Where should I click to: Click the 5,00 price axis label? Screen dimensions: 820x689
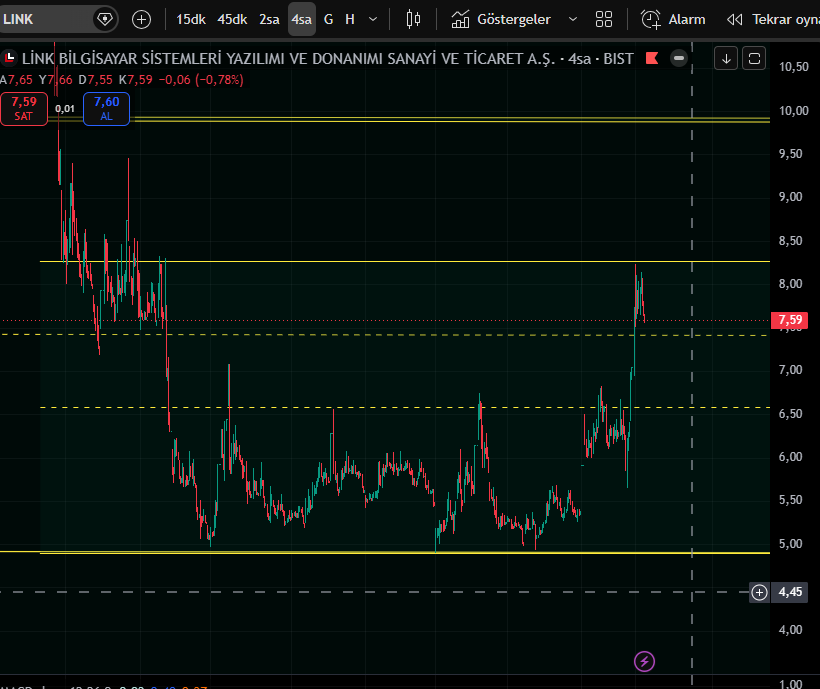tap(790, 544)
